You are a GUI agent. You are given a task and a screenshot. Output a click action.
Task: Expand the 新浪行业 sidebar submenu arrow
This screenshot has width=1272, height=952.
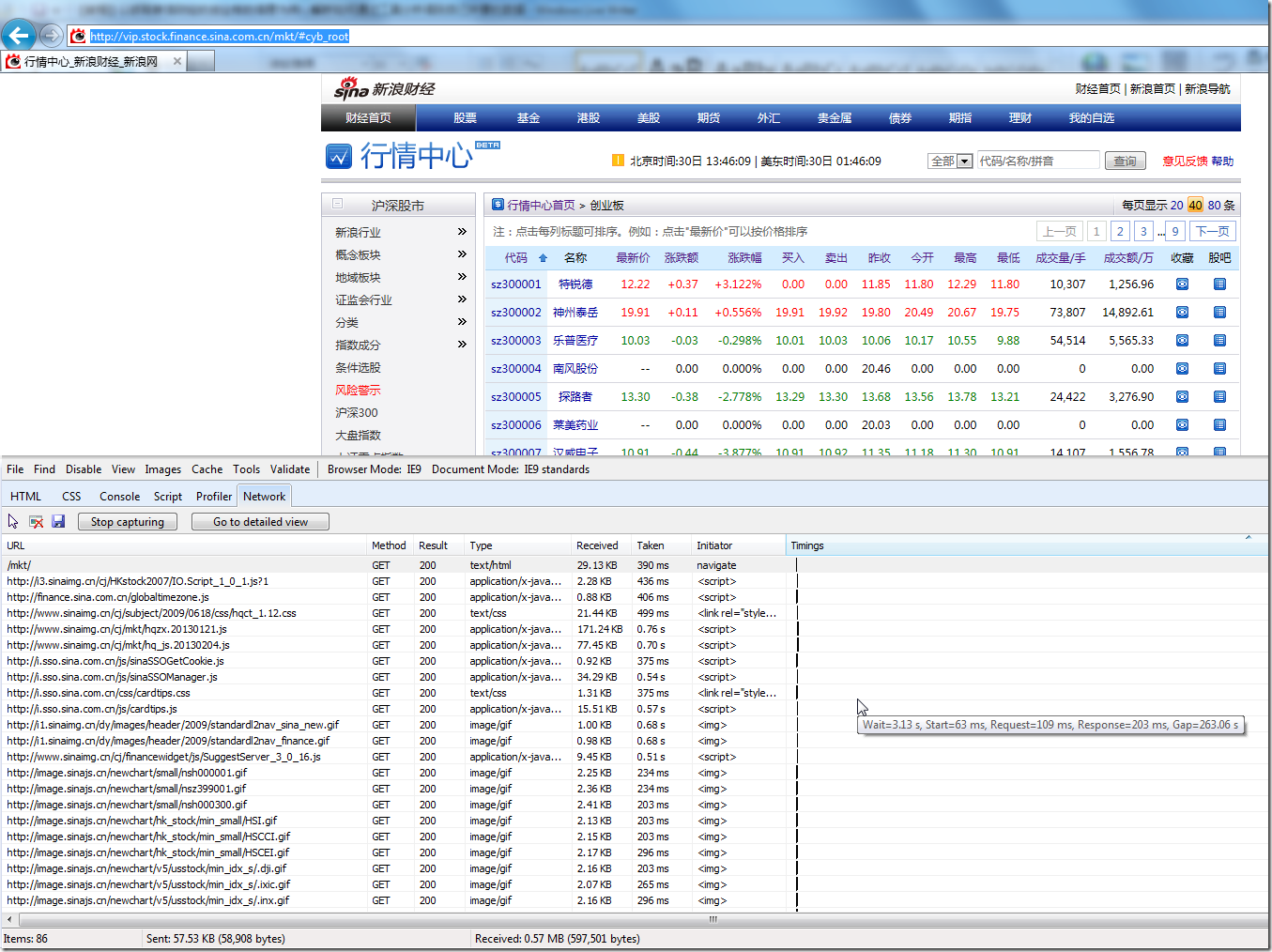tap(462, 231)
